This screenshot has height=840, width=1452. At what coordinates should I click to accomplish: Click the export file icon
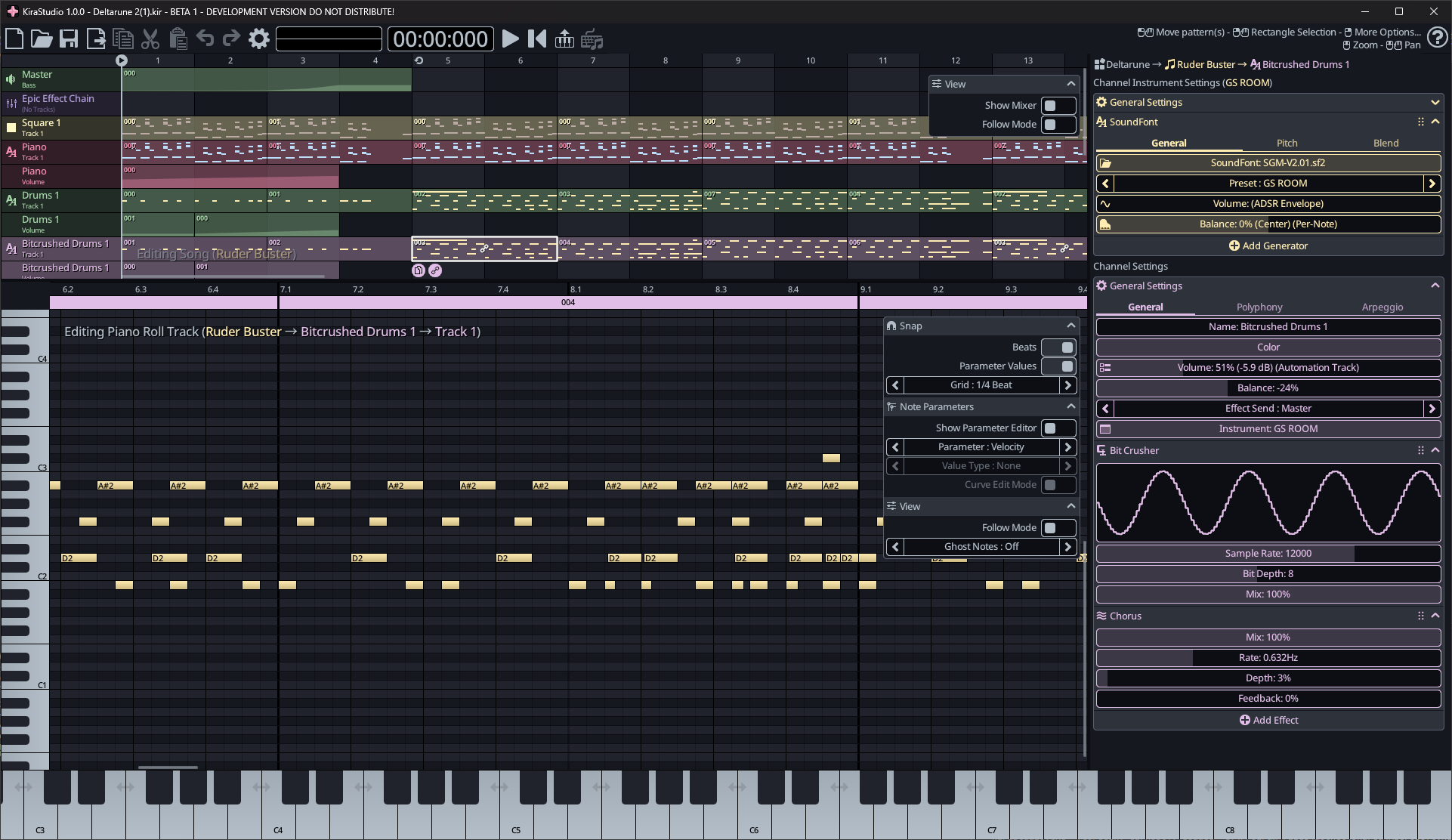[96, 39]
